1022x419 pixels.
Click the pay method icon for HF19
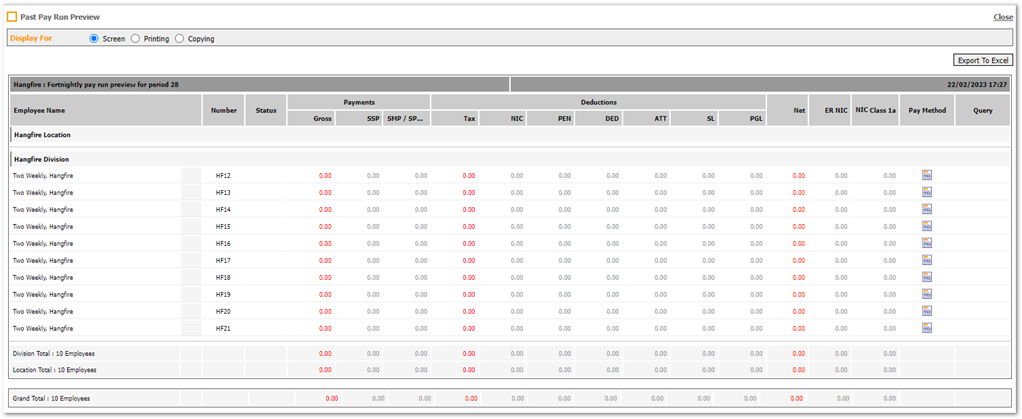927,294
